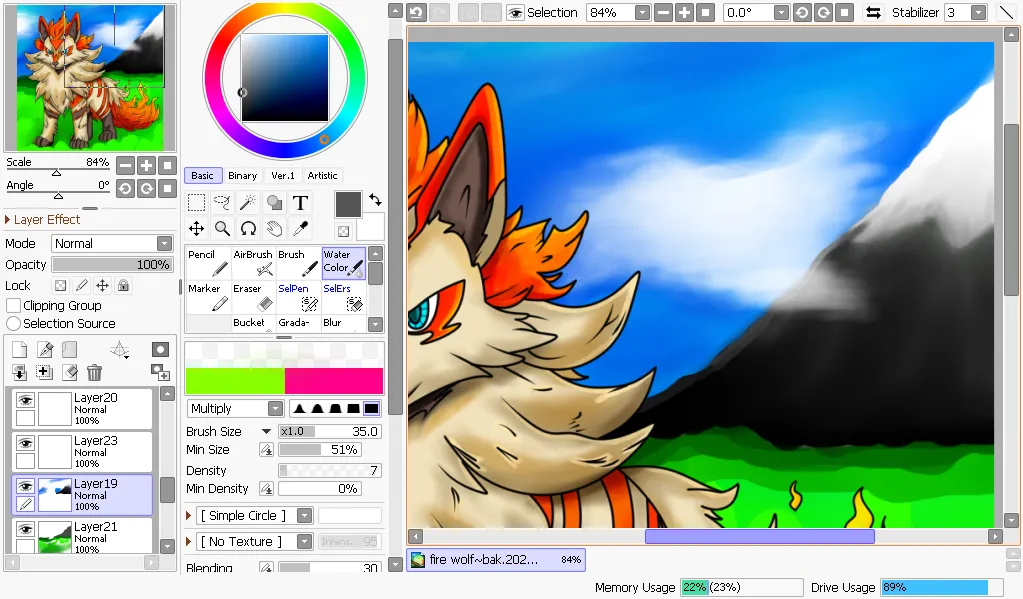Select the Selection Source radio button
The height and width of the screenshot is (599, 1023).
[x=13, y=324]
